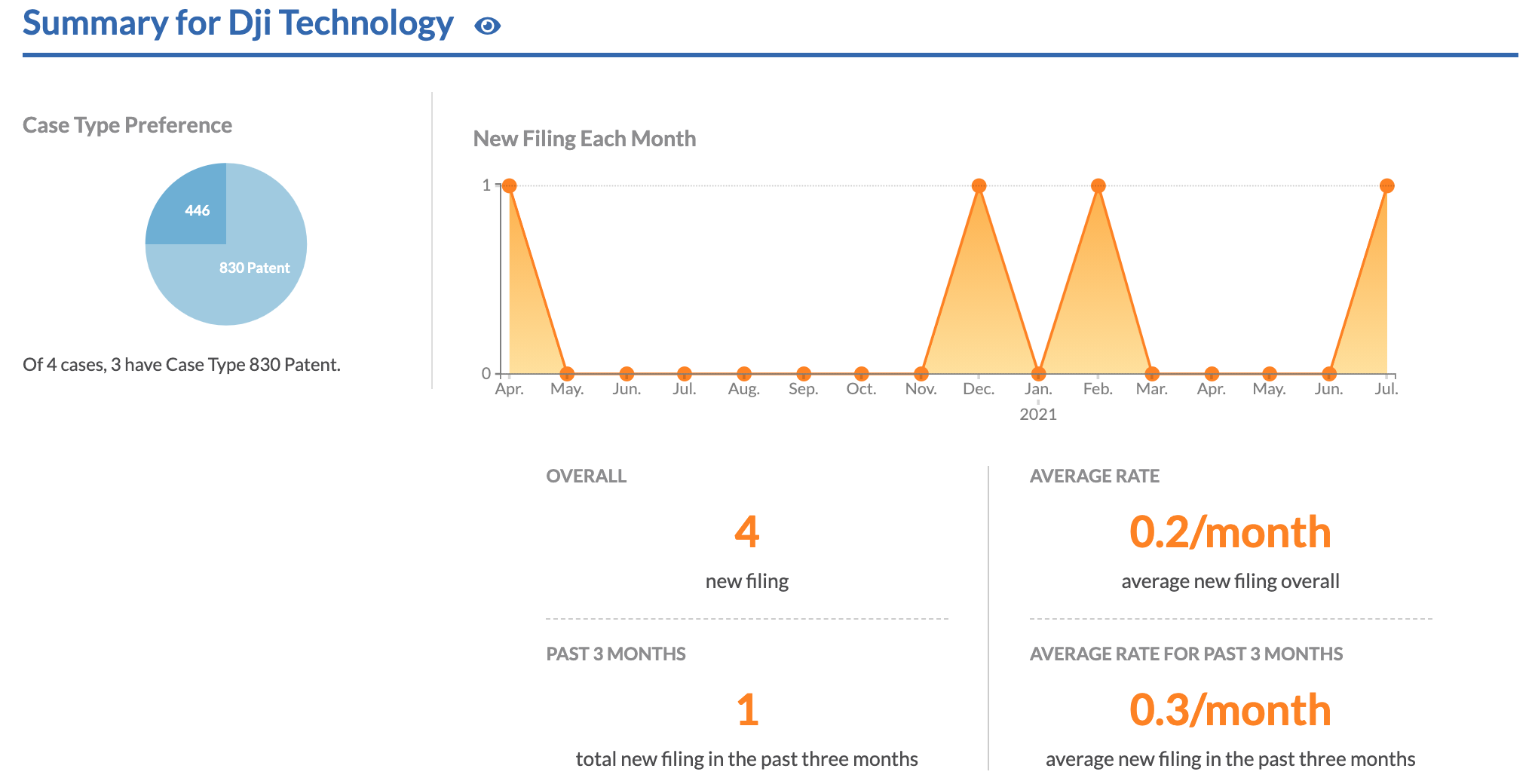
Task: Select the '0.2/month' value
Action: (1230, 531)
